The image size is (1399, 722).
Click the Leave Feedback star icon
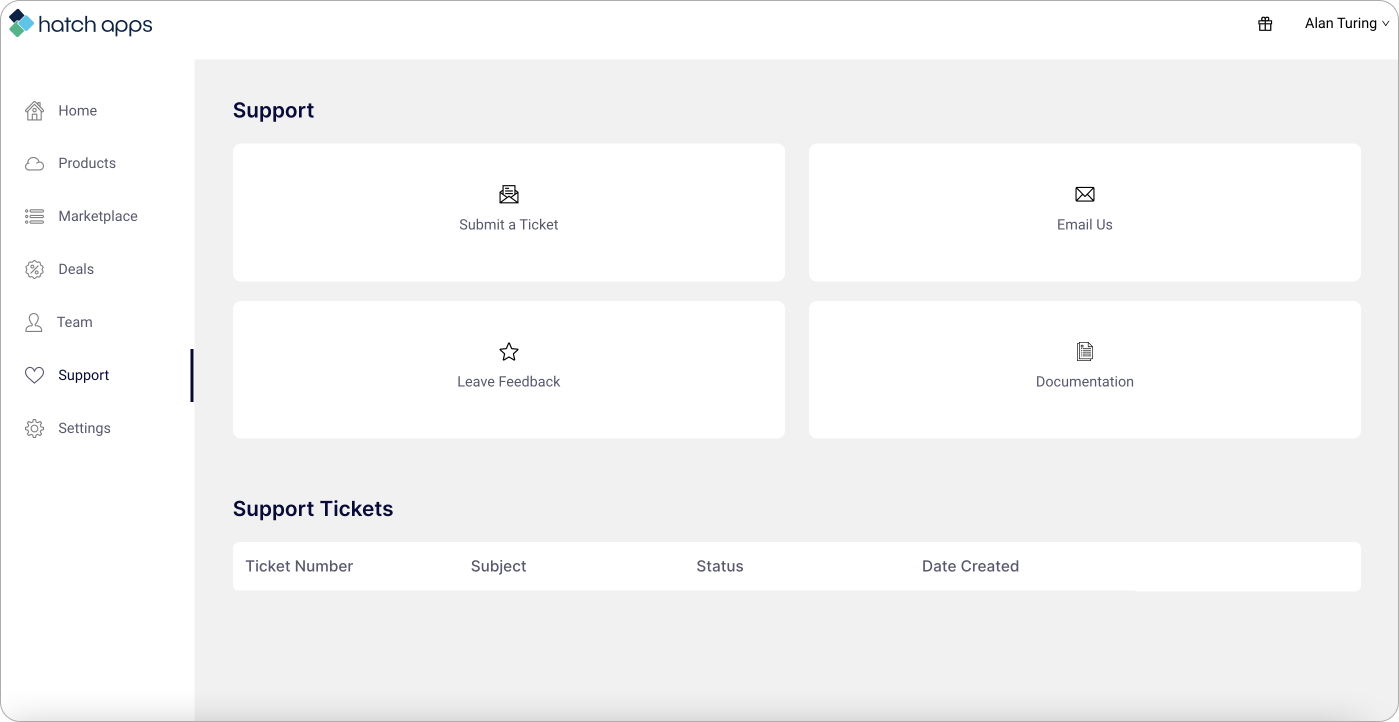point(509,352)
